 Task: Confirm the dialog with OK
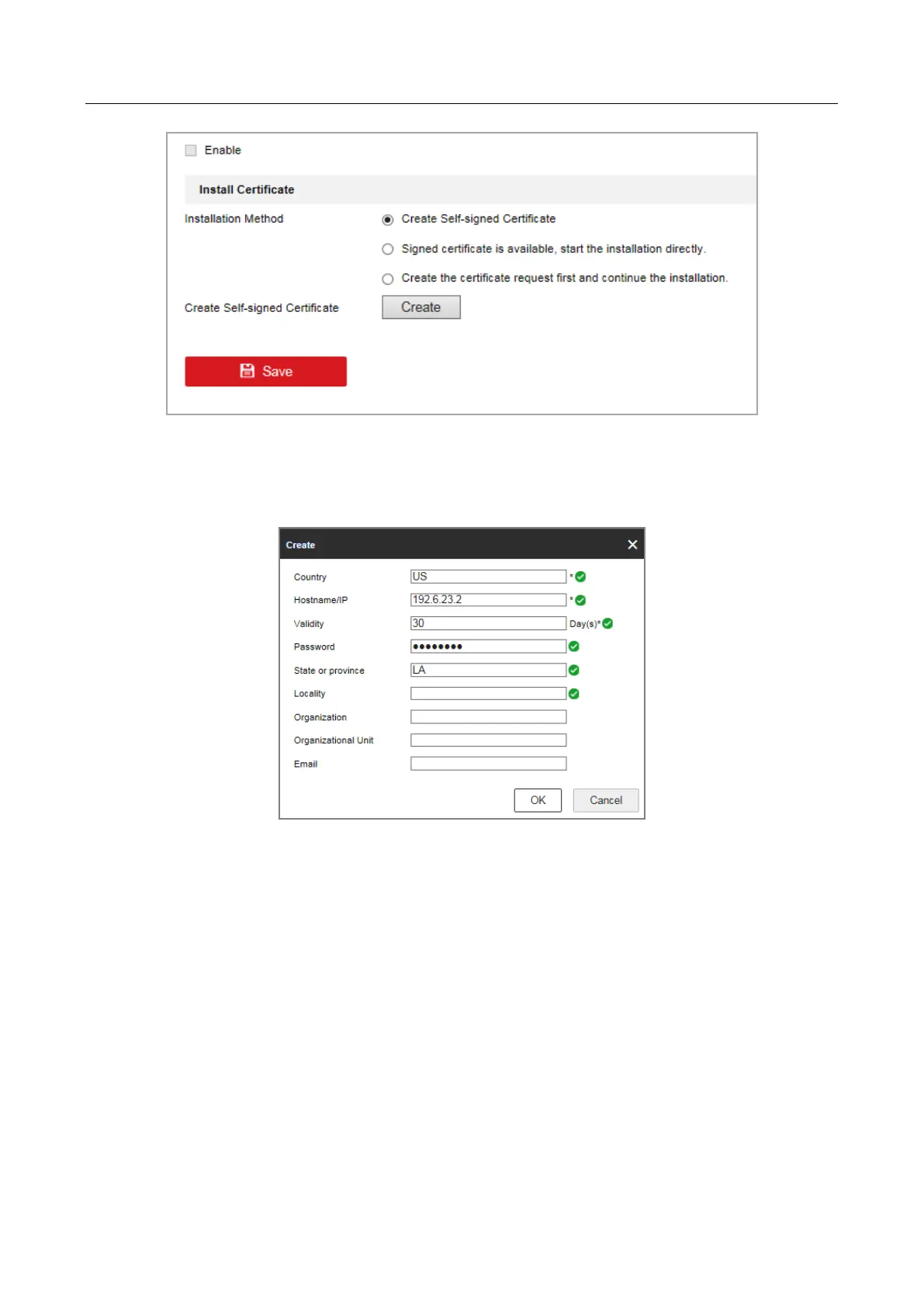coord(538,800)
